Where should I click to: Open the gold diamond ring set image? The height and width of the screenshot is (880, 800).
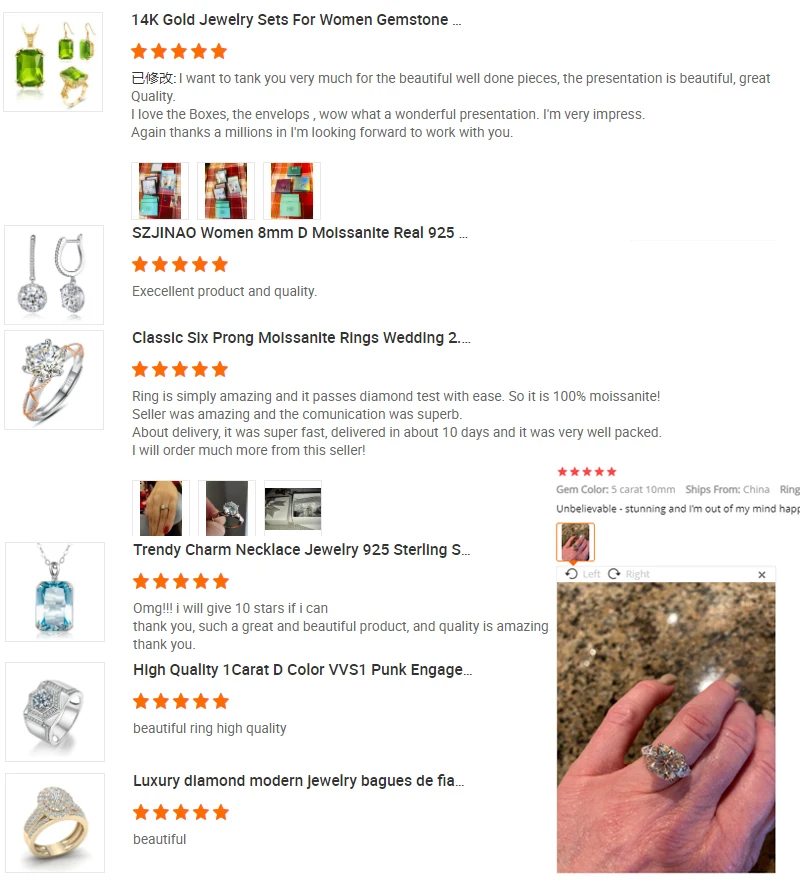pos(55,823)
